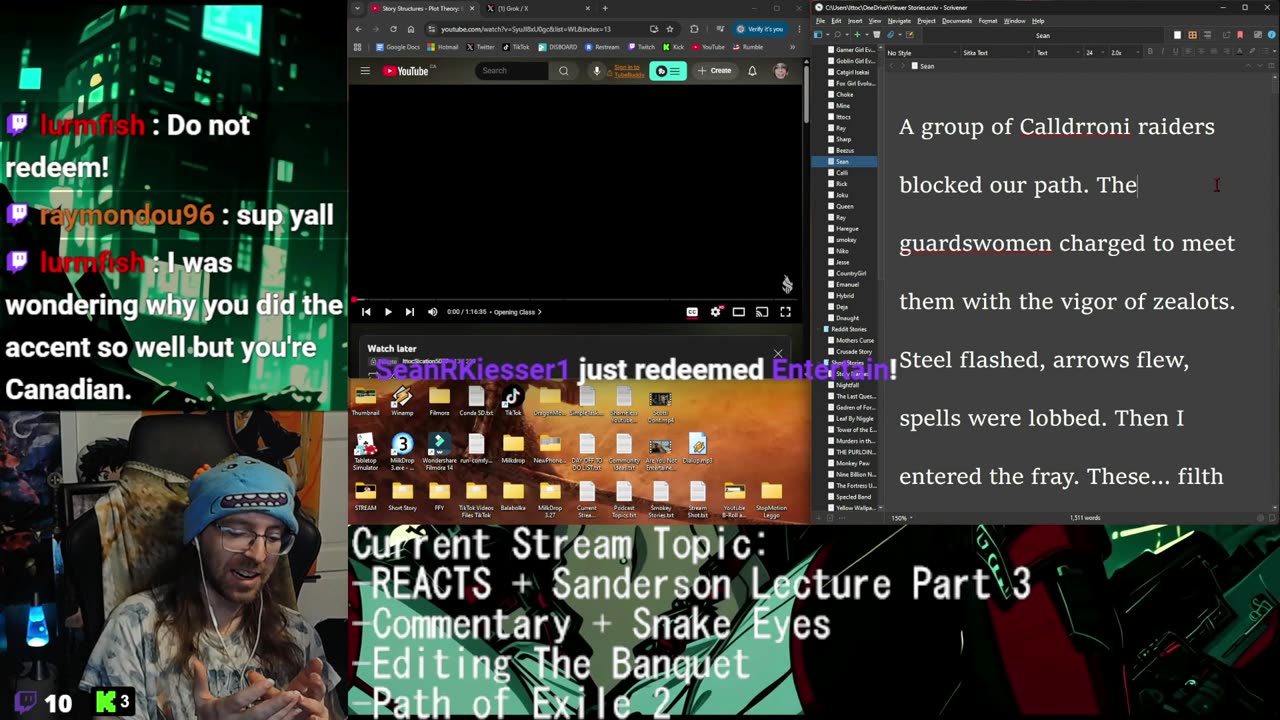Click the TubeBuddy toolbar button
This screenshot has height=720, width=1280.
668,71
